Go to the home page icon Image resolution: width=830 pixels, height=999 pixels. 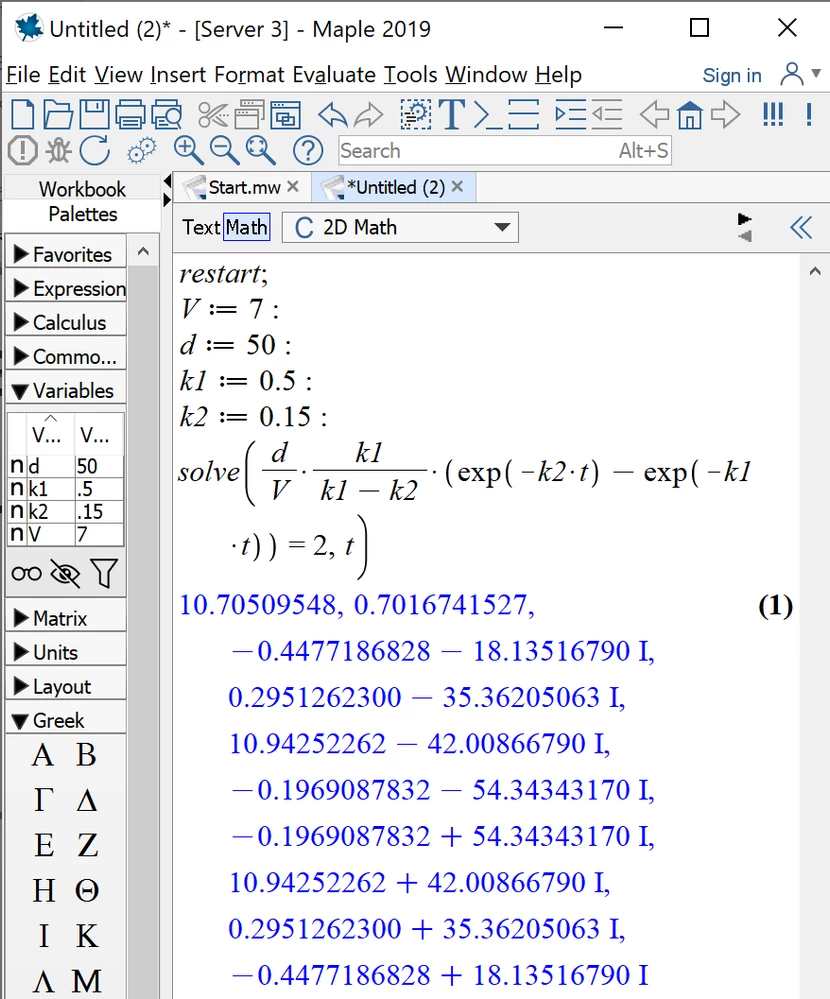(690, 115)
